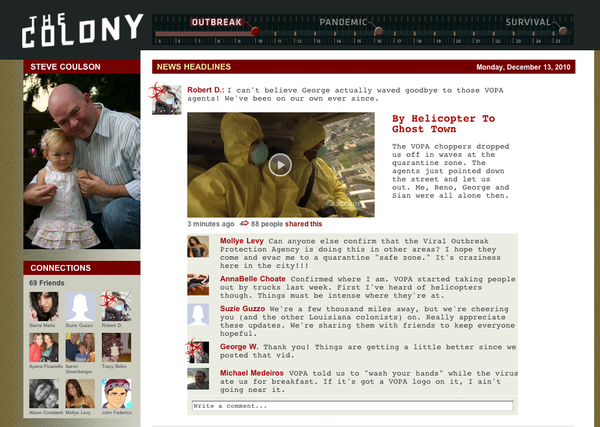Click the 'shared this' link
600x427 pixels.
(x=303, y=224)
